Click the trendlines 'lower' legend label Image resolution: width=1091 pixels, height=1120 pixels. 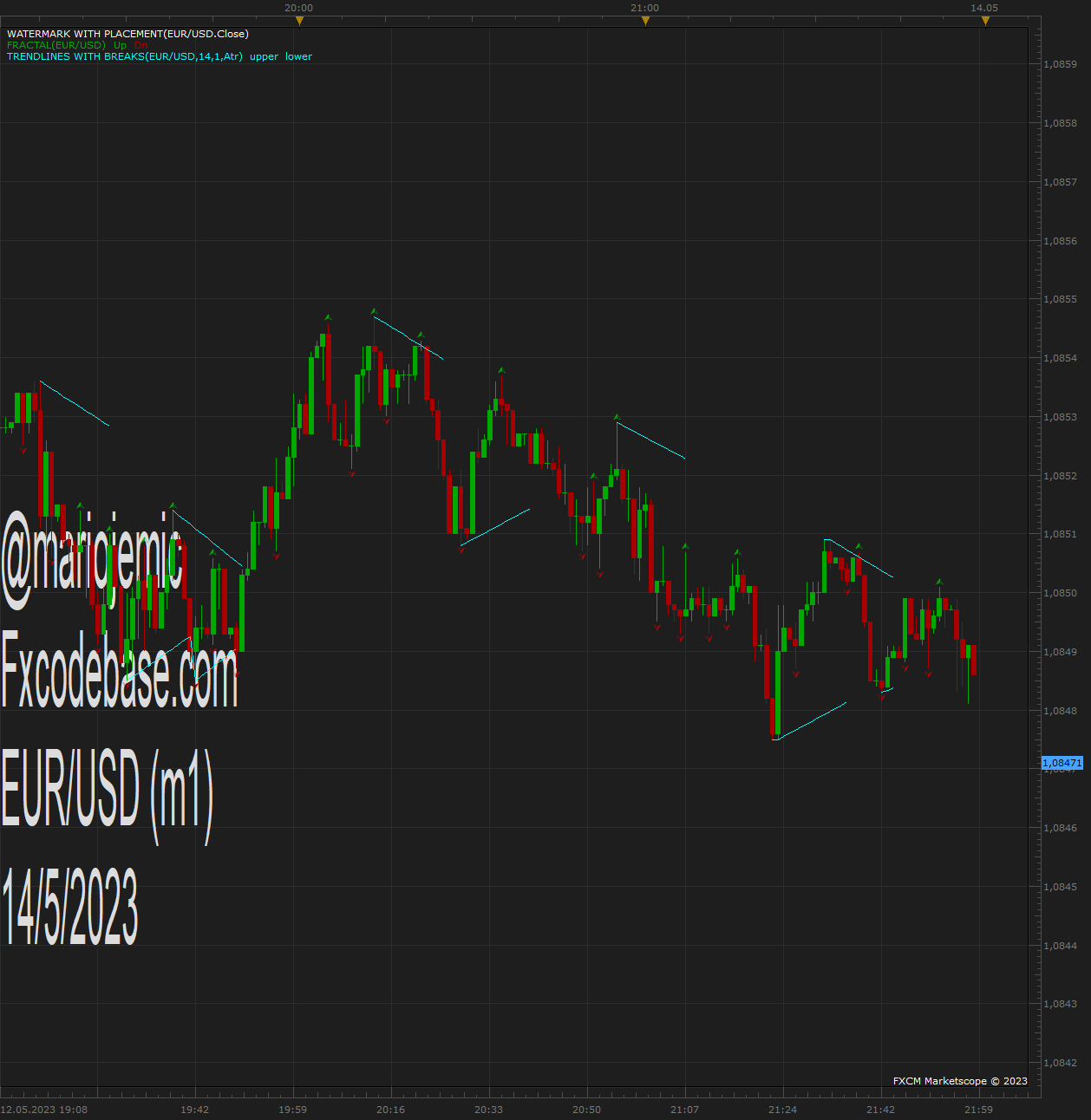(298, 56)
